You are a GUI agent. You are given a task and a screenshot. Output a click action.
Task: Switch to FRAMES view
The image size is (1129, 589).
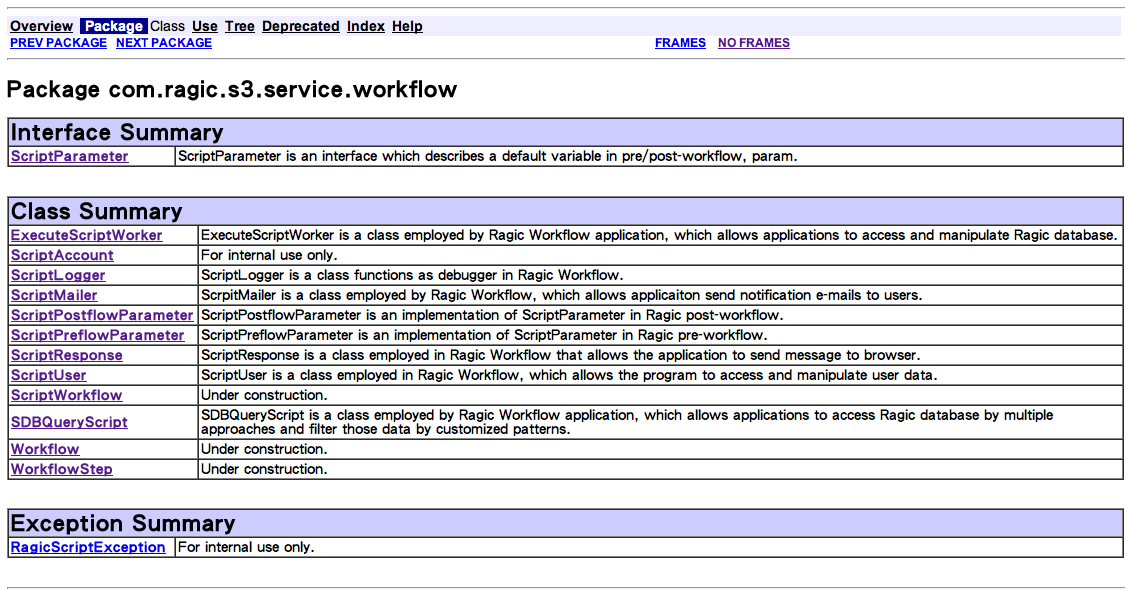coord(680,43)
